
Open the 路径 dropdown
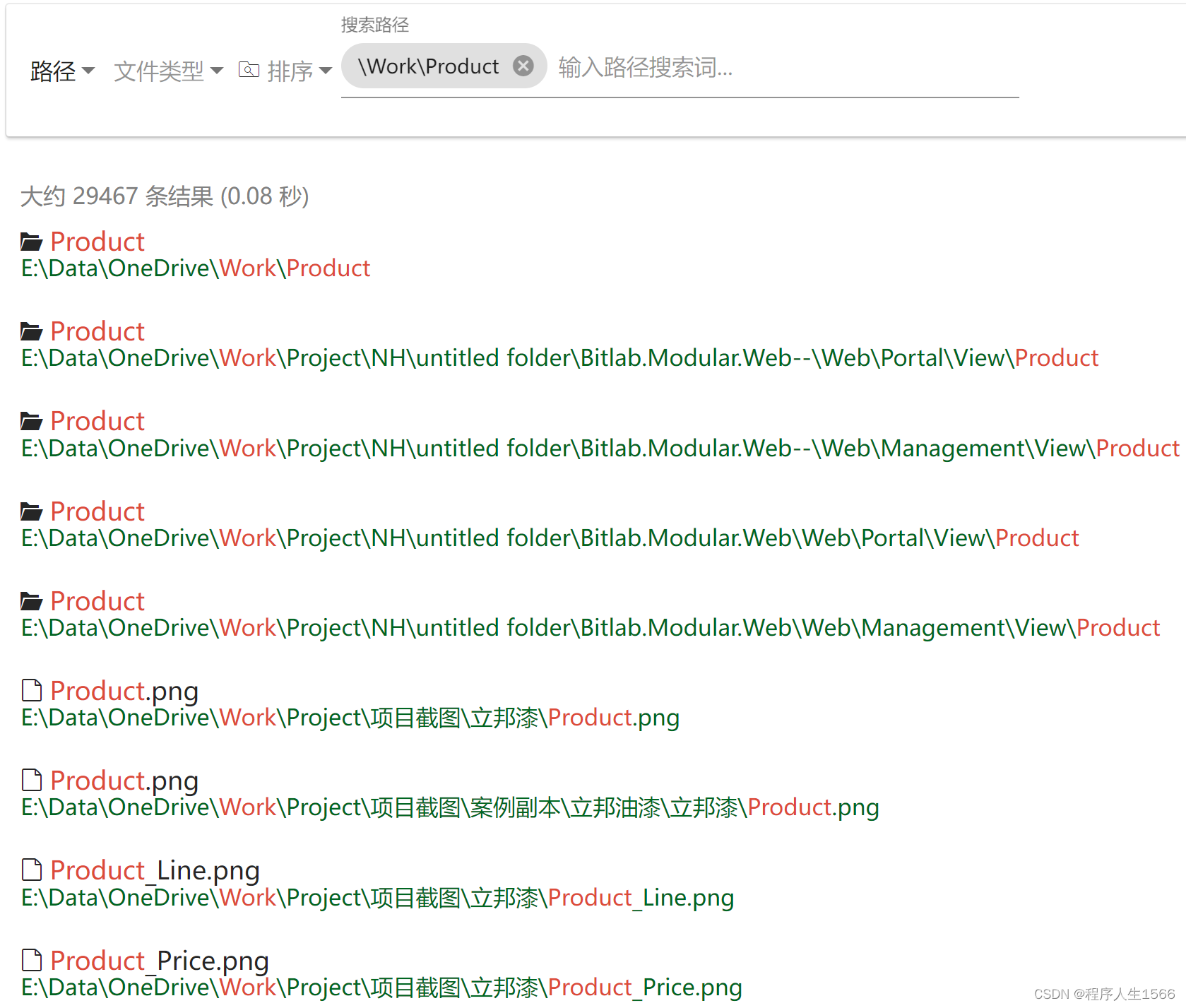click(62, 71)
